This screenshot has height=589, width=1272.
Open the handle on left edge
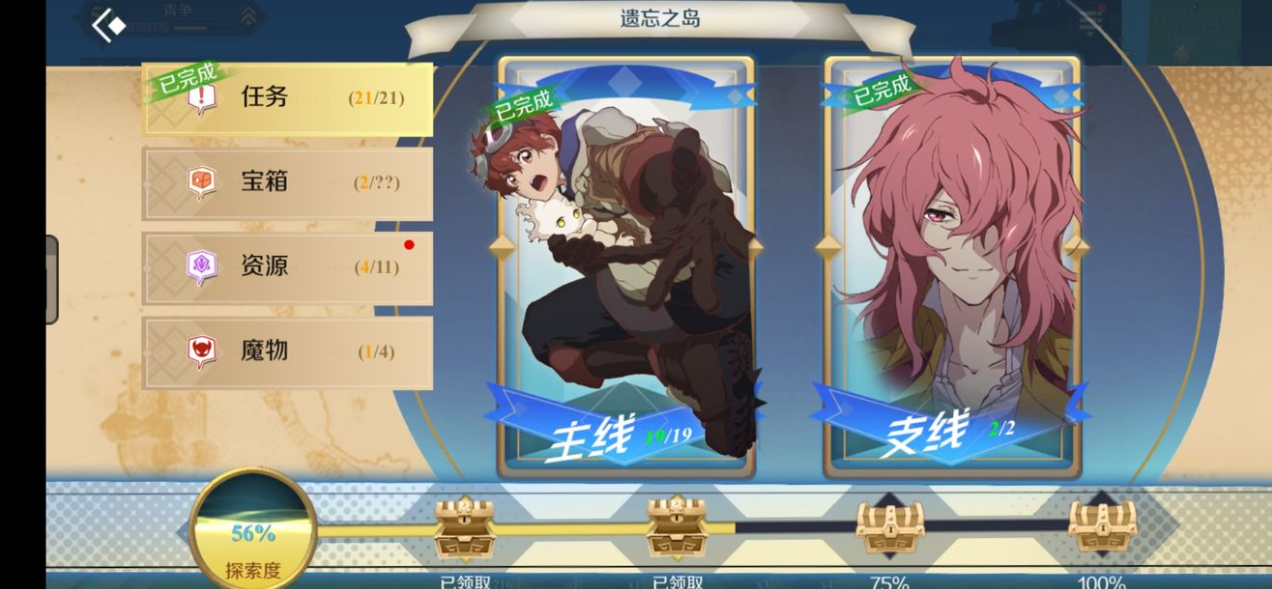51,280
